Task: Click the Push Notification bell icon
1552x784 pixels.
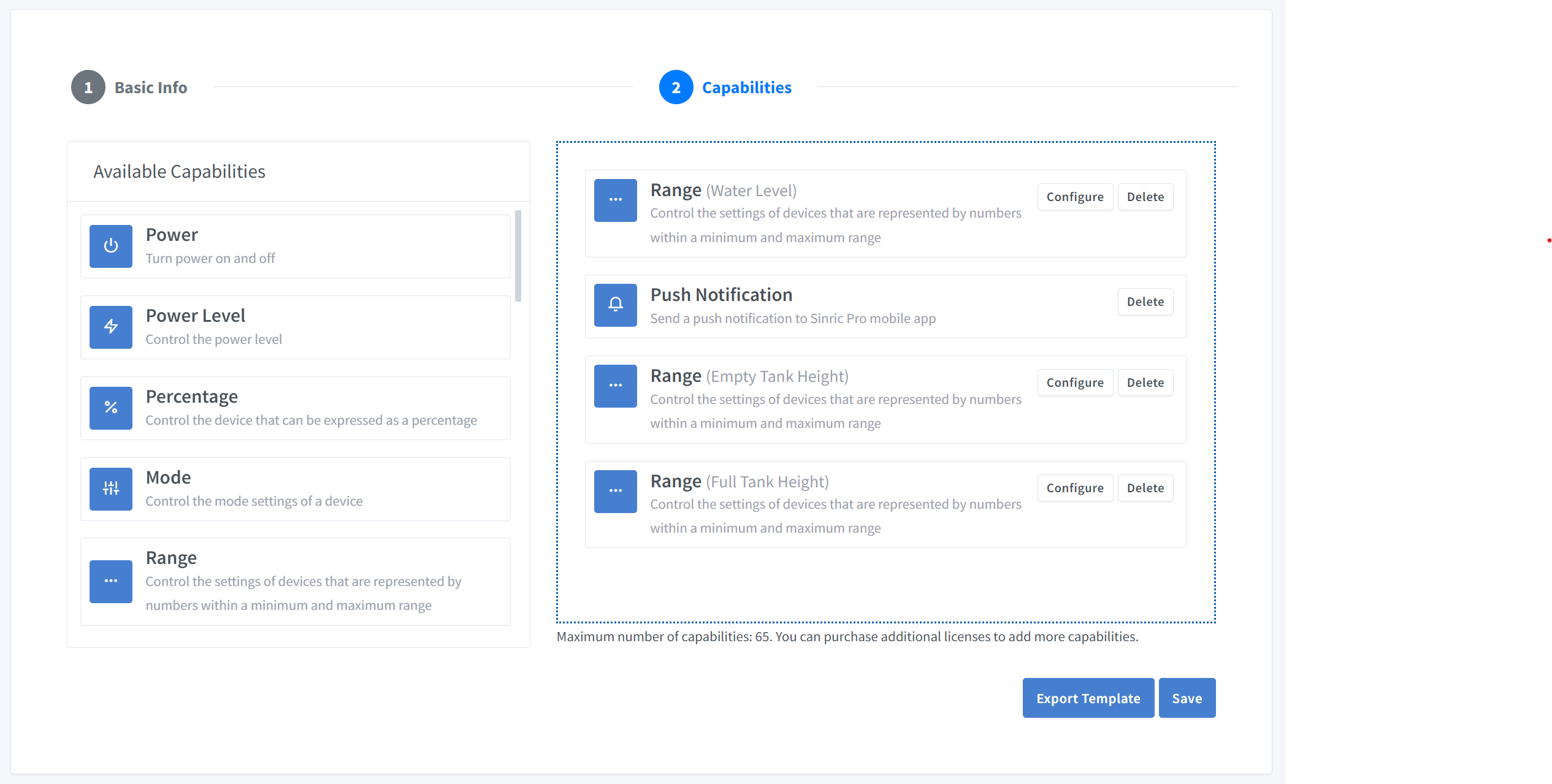Action: coord(615,305)
